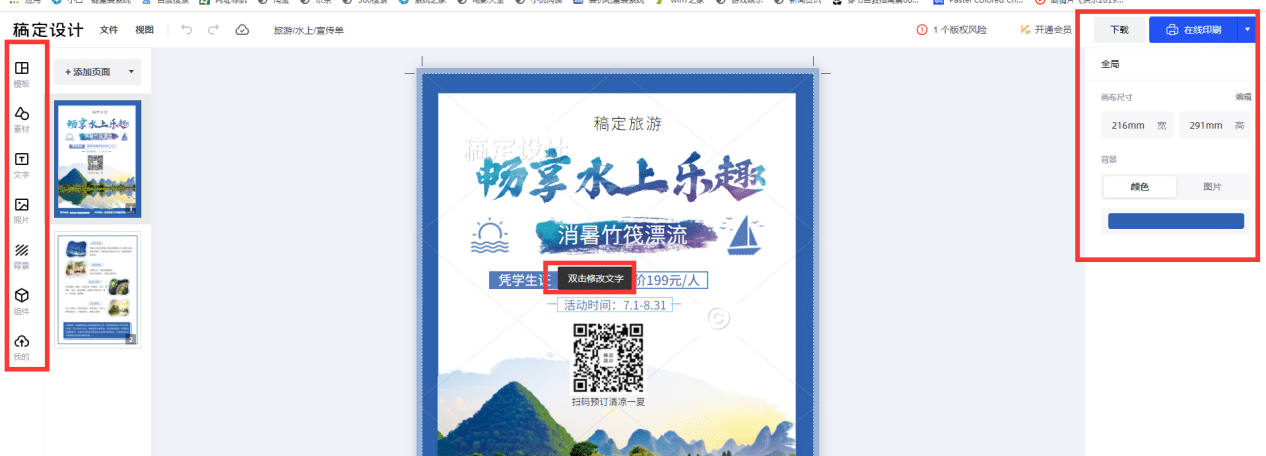This screenshot has width=1266, height=456.
Task: Click the cloud save status icon
Action: pyautogui.click(x=242, y=30)
